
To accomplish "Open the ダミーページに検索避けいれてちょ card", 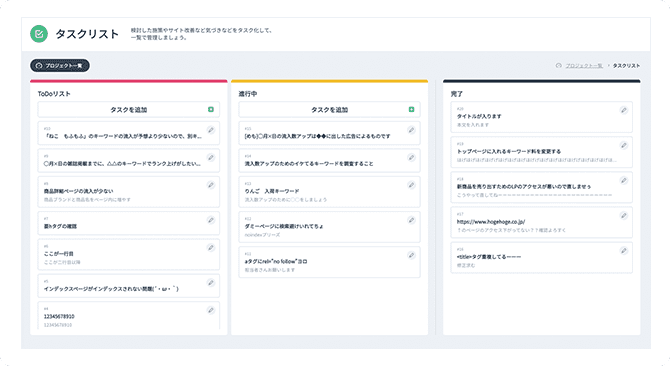I will tap(329, 227).
